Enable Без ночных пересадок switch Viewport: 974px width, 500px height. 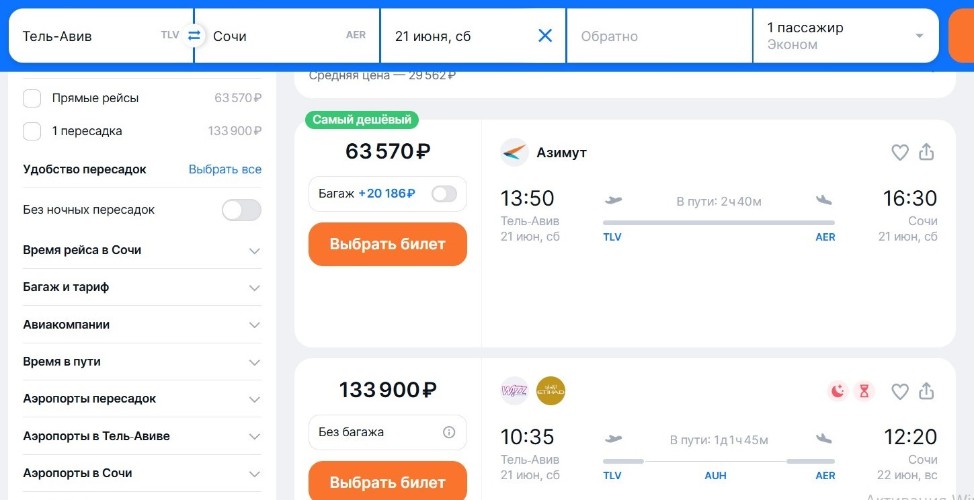(x=242, y=210)
